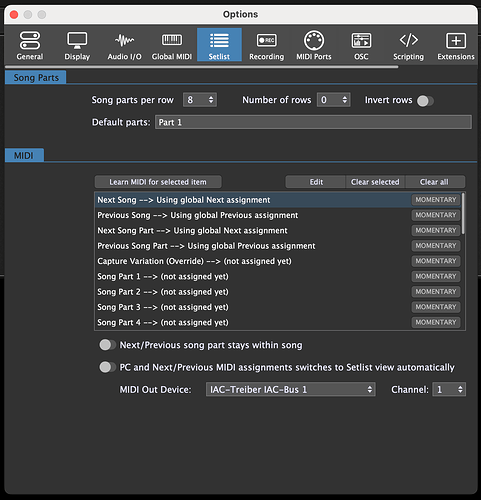Click the MIDI list vertical scrollbar

(464, 213)
